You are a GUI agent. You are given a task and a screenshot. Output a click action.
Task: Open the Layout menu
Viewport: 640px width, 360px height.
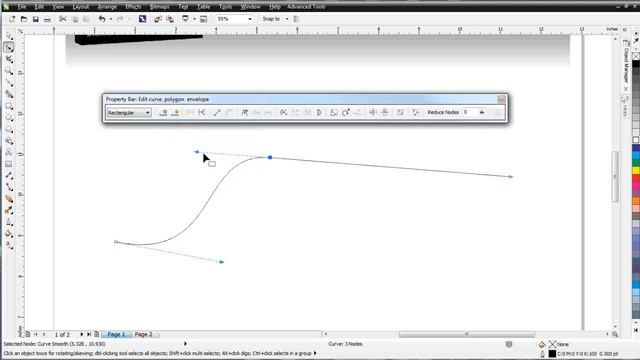80,7
